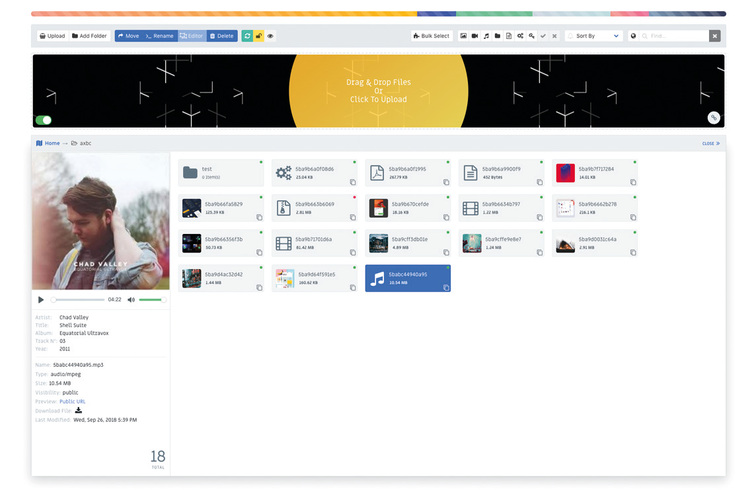
Task: Click CLOSE to collapse the info panel
Action: pos(711,143)
